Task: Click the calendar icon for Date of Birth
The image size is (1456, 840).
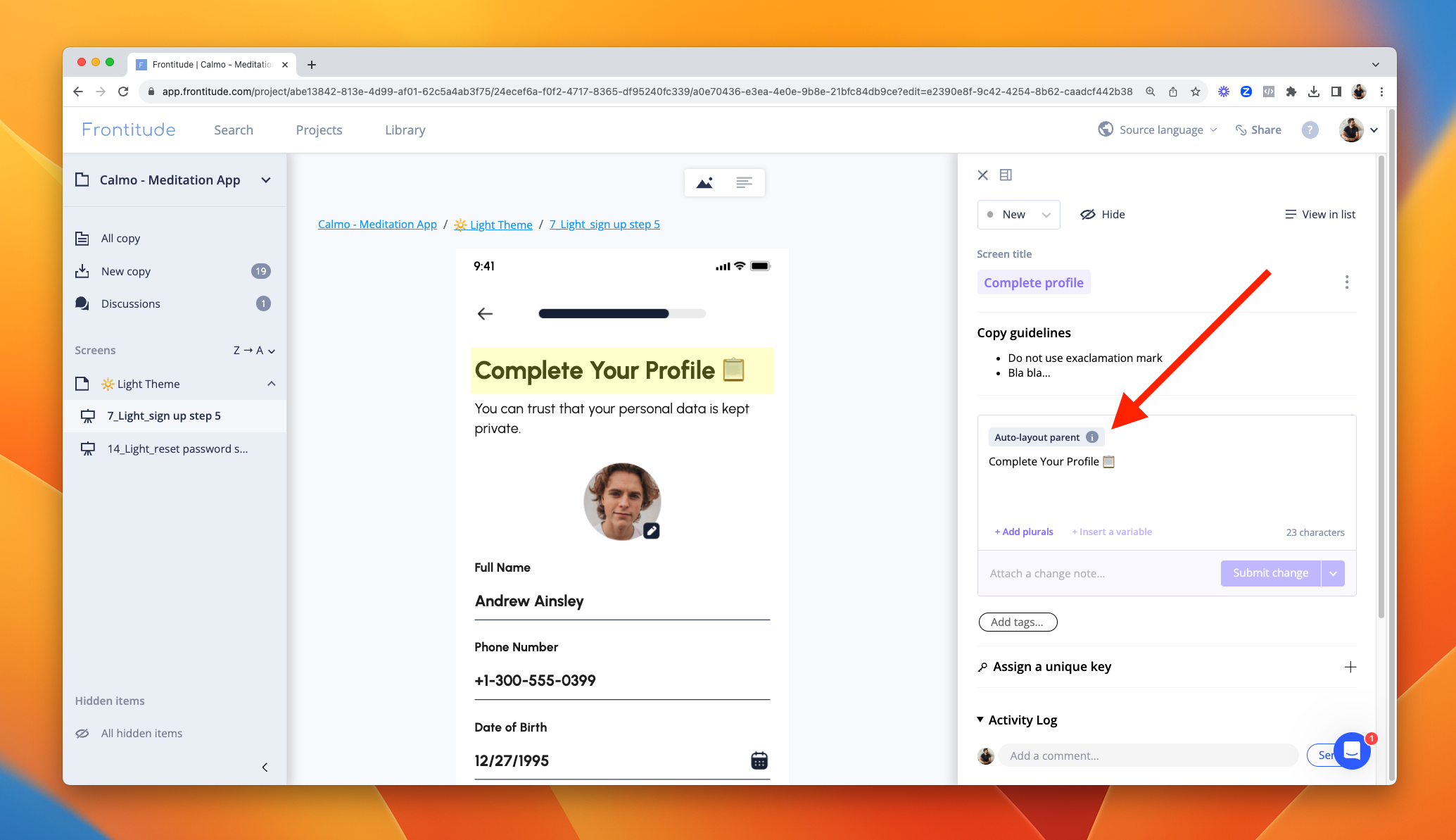Action: (x=759, y=760)
